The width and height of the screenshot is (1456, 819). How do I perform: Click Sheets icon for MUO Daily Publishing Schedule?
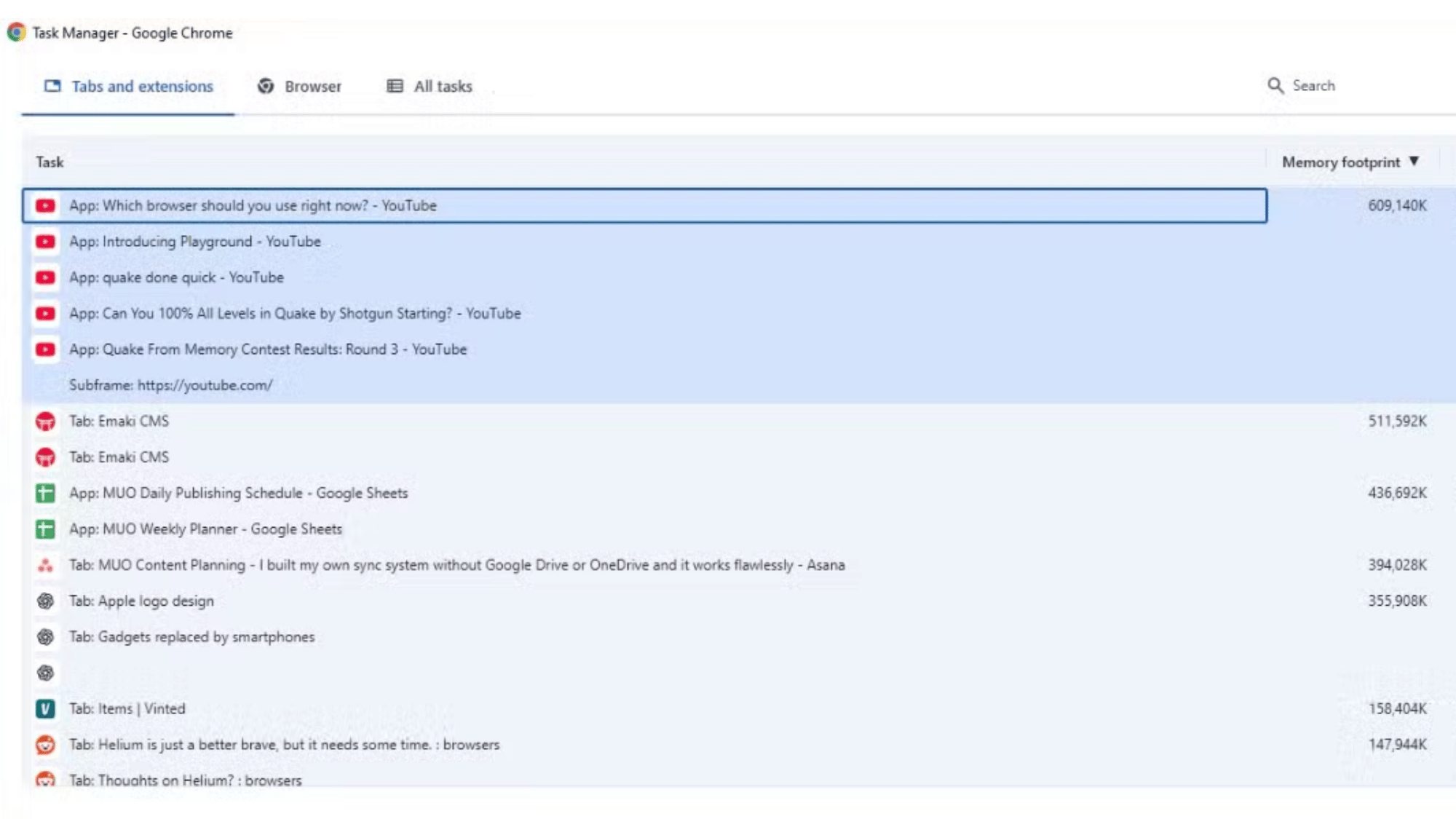(45, 493)
